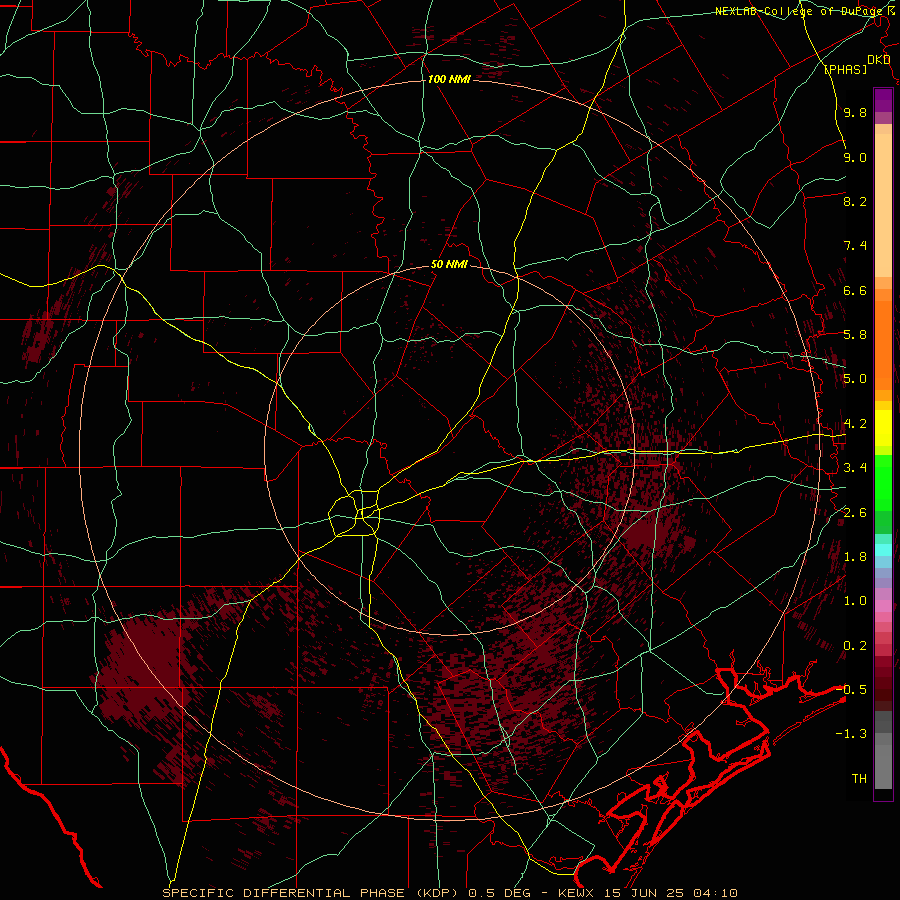Click the -1.3 color scale value
The image size is (900, 900).
click(851, 735)
